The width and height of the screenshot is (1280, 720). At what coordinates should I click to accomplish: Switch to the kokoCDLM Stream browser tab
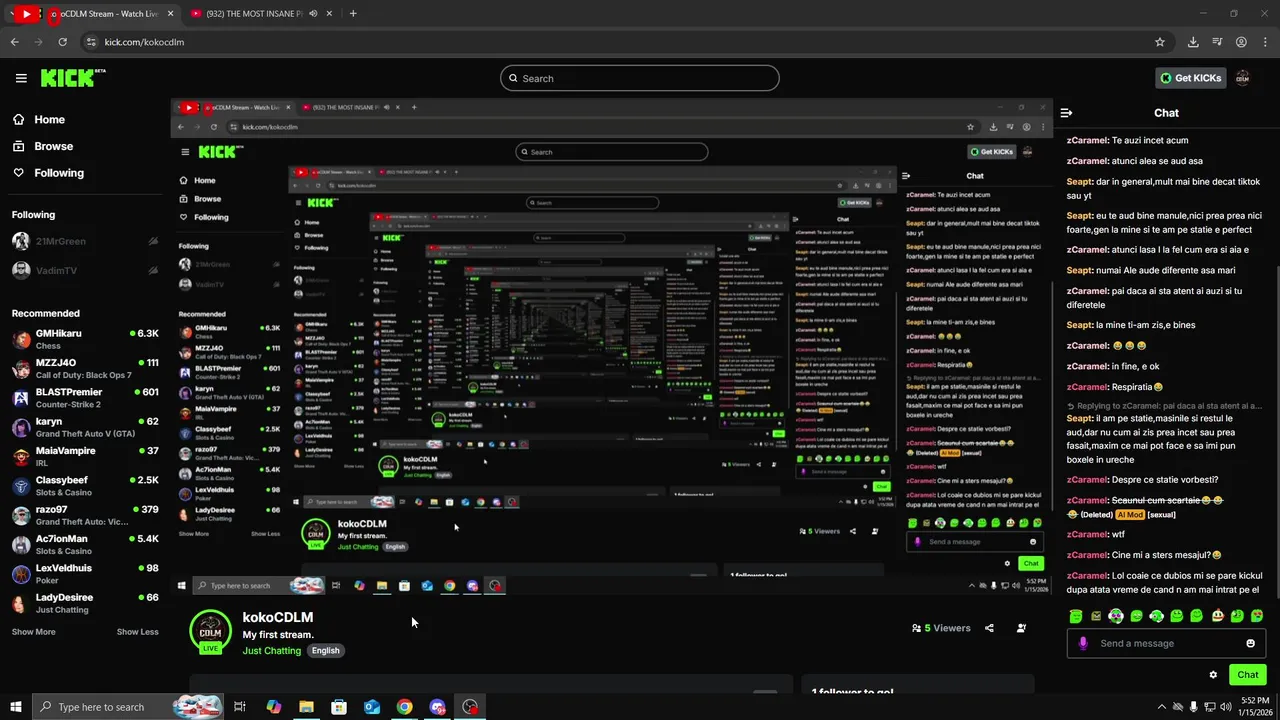tap(108, 14)
